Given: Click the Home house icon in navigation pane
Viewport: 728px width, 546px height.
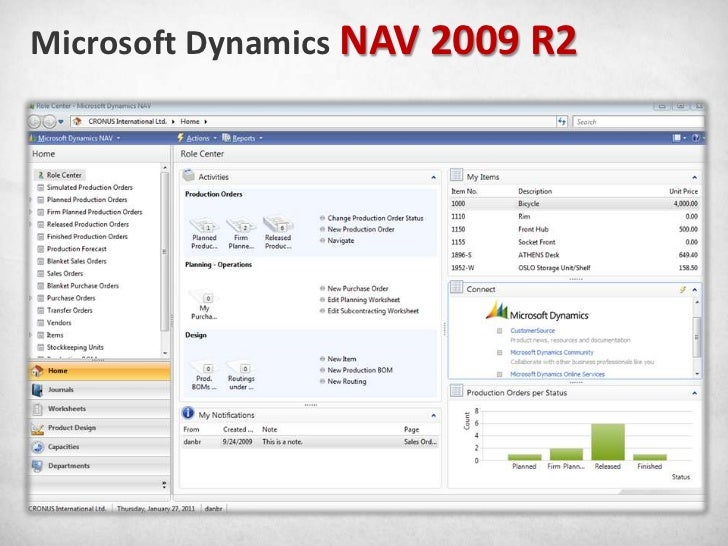Looking at the screenshot, I should click(x=37, y=371).
